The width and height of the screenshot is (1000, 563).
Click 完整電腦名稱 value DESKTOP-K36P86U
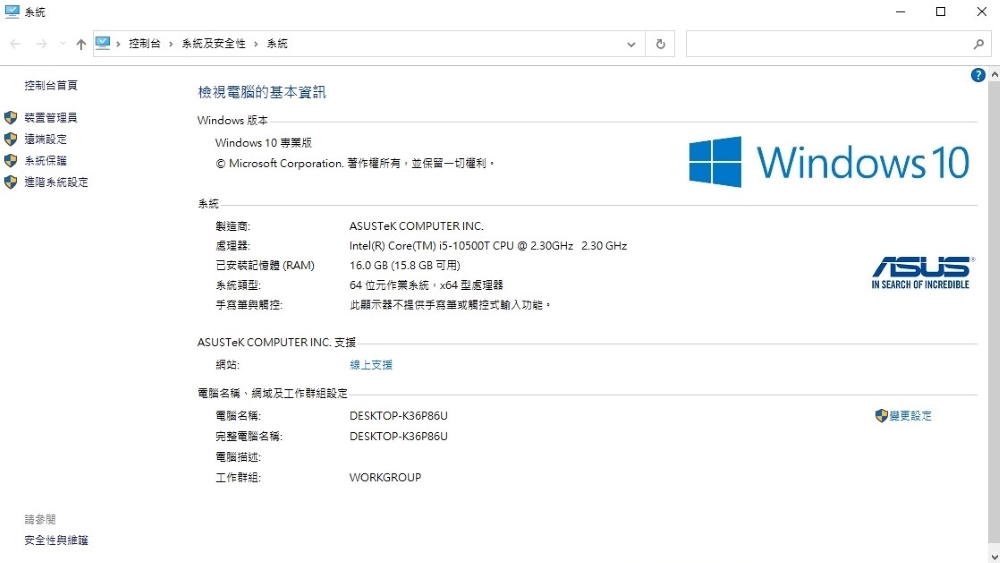399,436
